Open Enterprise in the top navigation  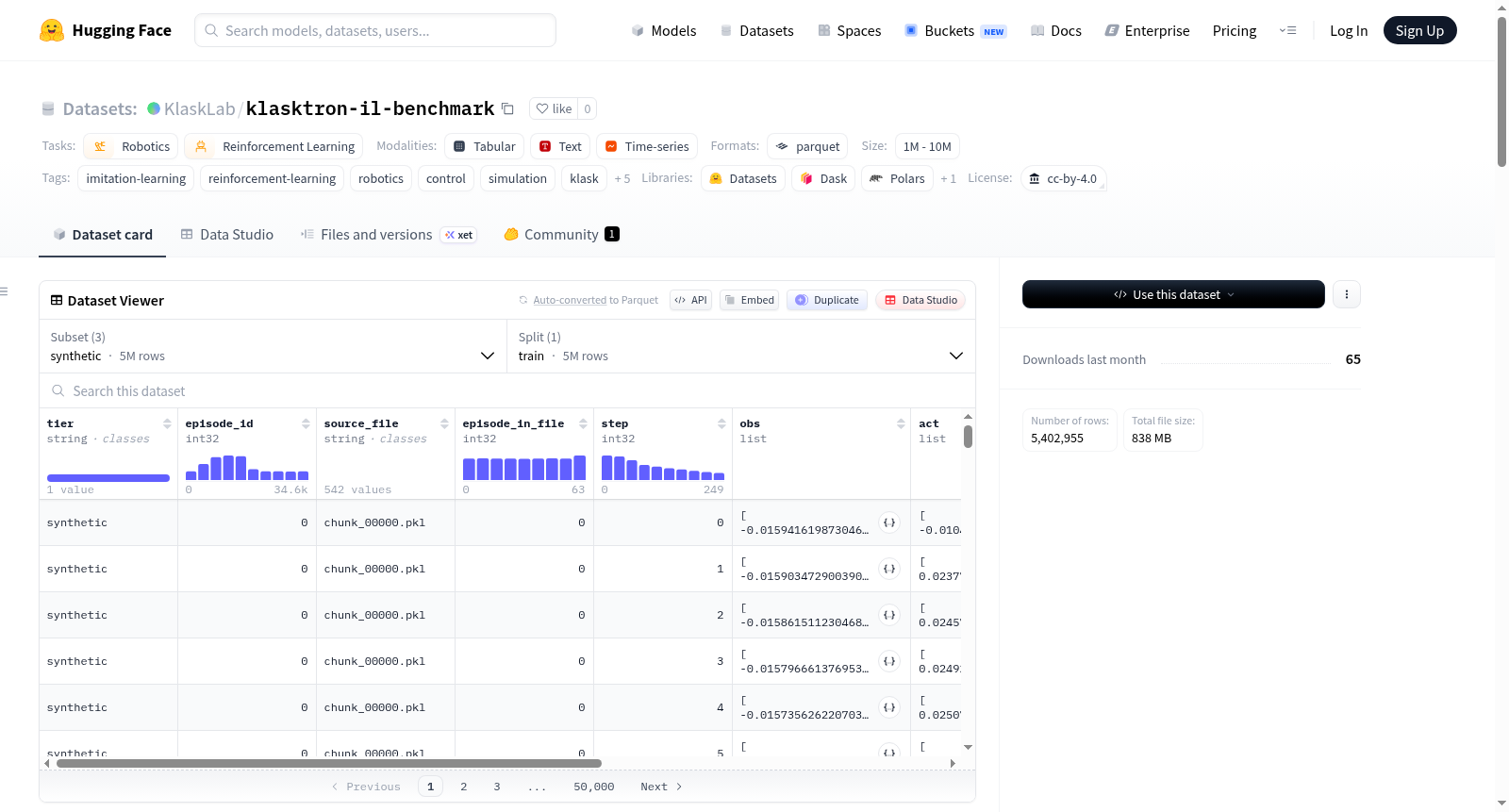[1147, 30]
